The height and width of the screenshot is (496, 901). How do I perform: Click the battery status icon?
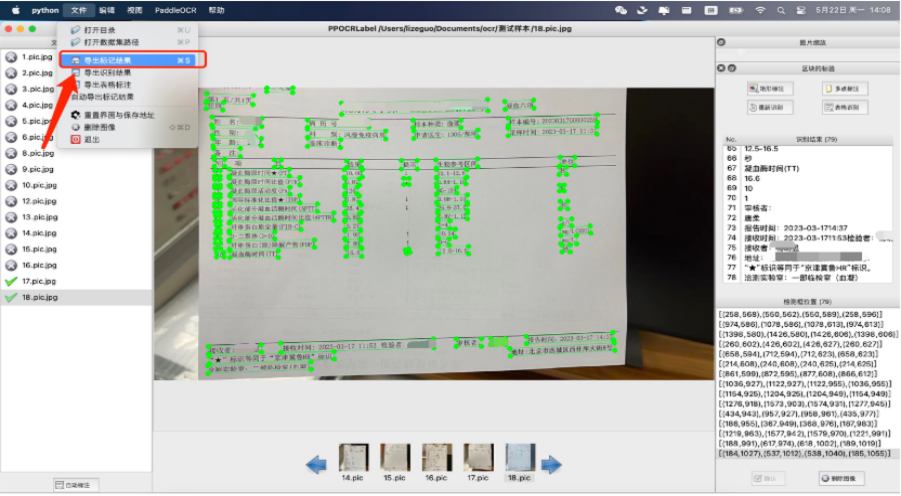736,10
